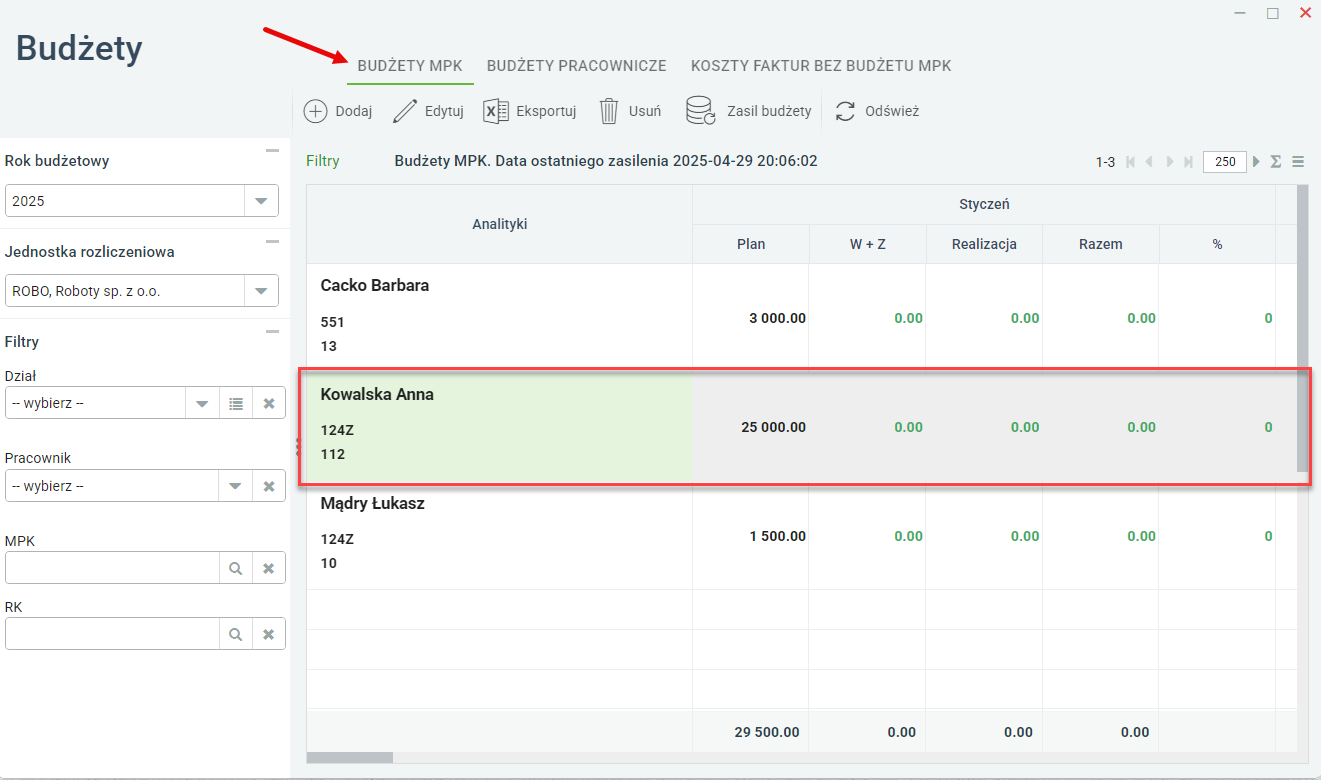Viewport: 1321px width, 780px height.
Task: Click the Eksportuj Excel icon
Action: (496, 111)
